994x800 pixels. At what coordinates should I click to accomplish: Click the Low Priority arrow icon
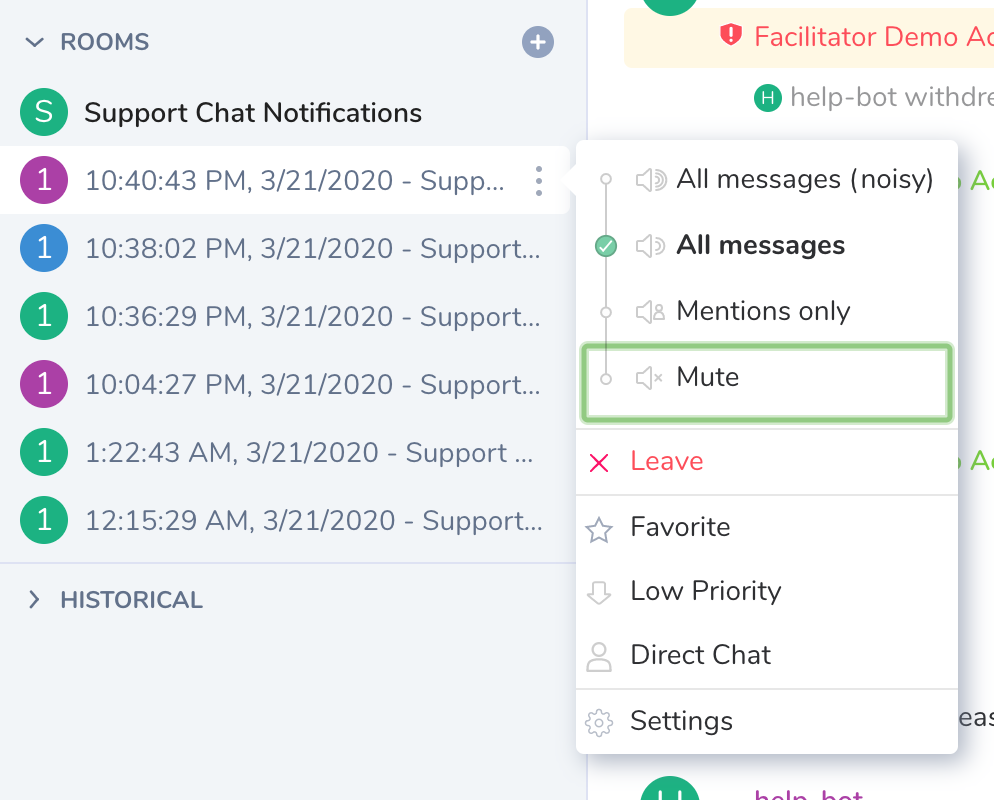click(599, 592)
